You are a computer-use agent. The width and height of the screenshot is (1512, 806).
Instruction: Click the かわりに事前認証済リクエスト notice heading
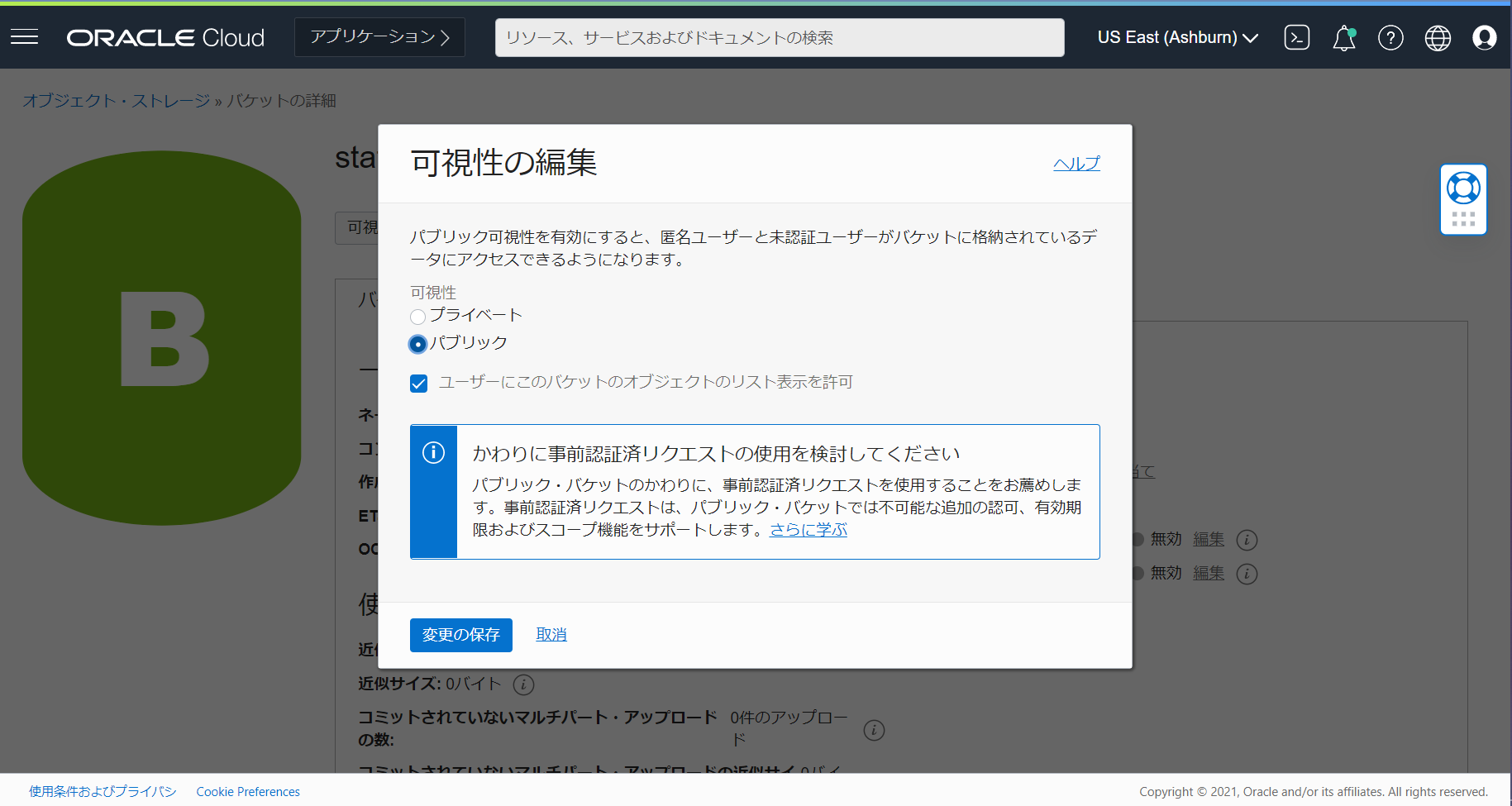click(716, 454)
